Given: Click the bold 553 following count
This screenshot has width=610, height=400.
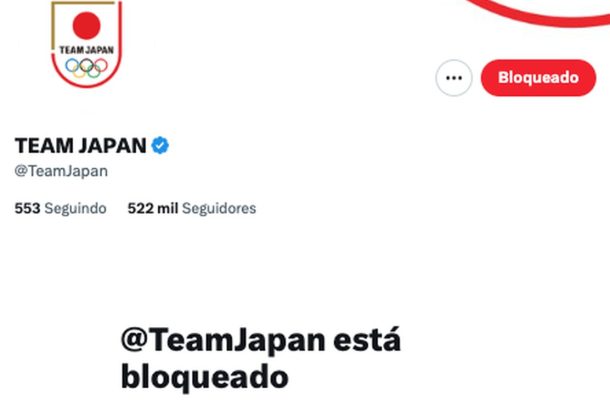Looking at the screenshot, I should coord(27,209).
